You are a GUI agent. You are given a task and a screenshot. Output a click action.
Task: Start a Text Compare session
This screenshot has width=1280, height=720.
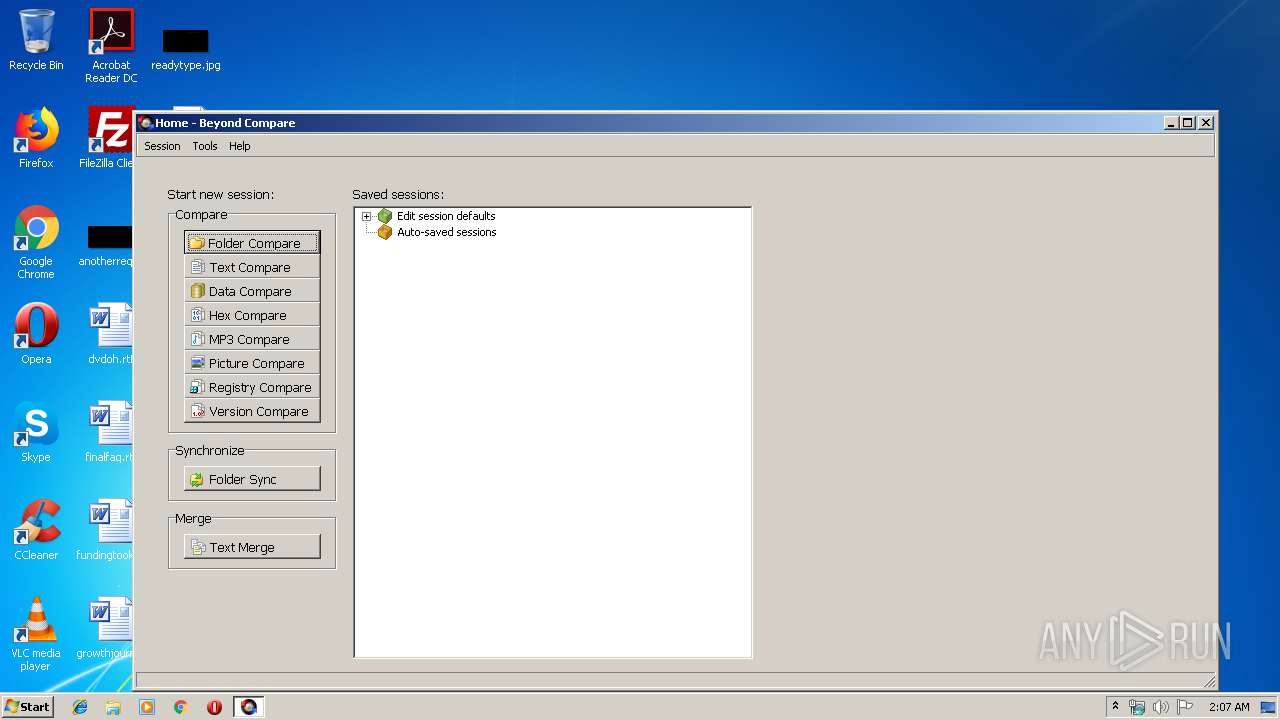[252, 267]
